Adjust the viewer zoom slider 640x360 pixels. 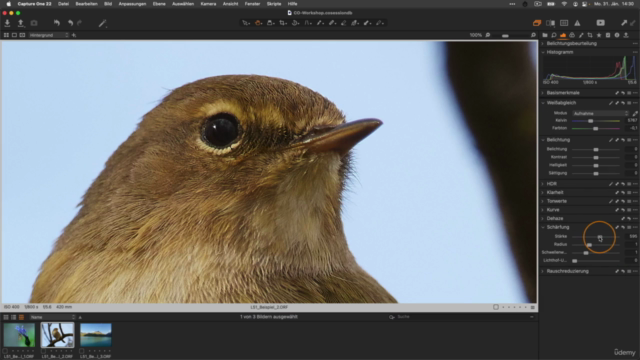point(505,36)
